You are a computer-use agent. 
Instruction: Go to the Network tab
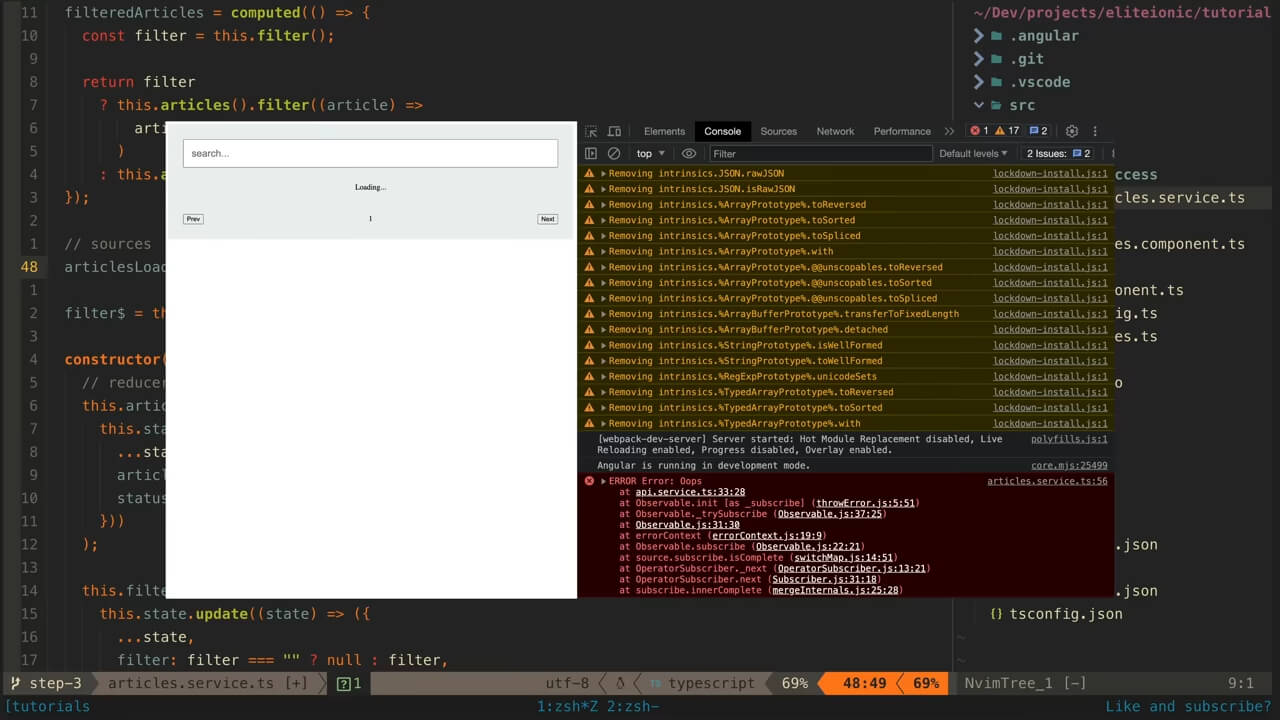coord(835,131)
